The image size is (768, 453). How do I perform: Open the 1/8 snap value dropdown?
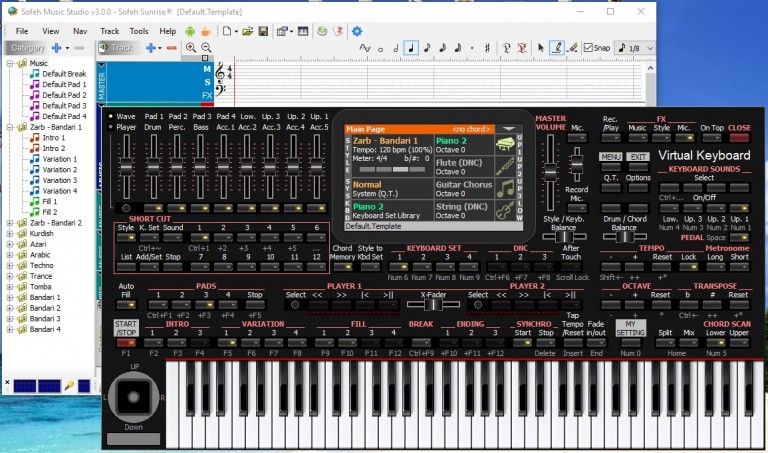click(x=650, y=48)
